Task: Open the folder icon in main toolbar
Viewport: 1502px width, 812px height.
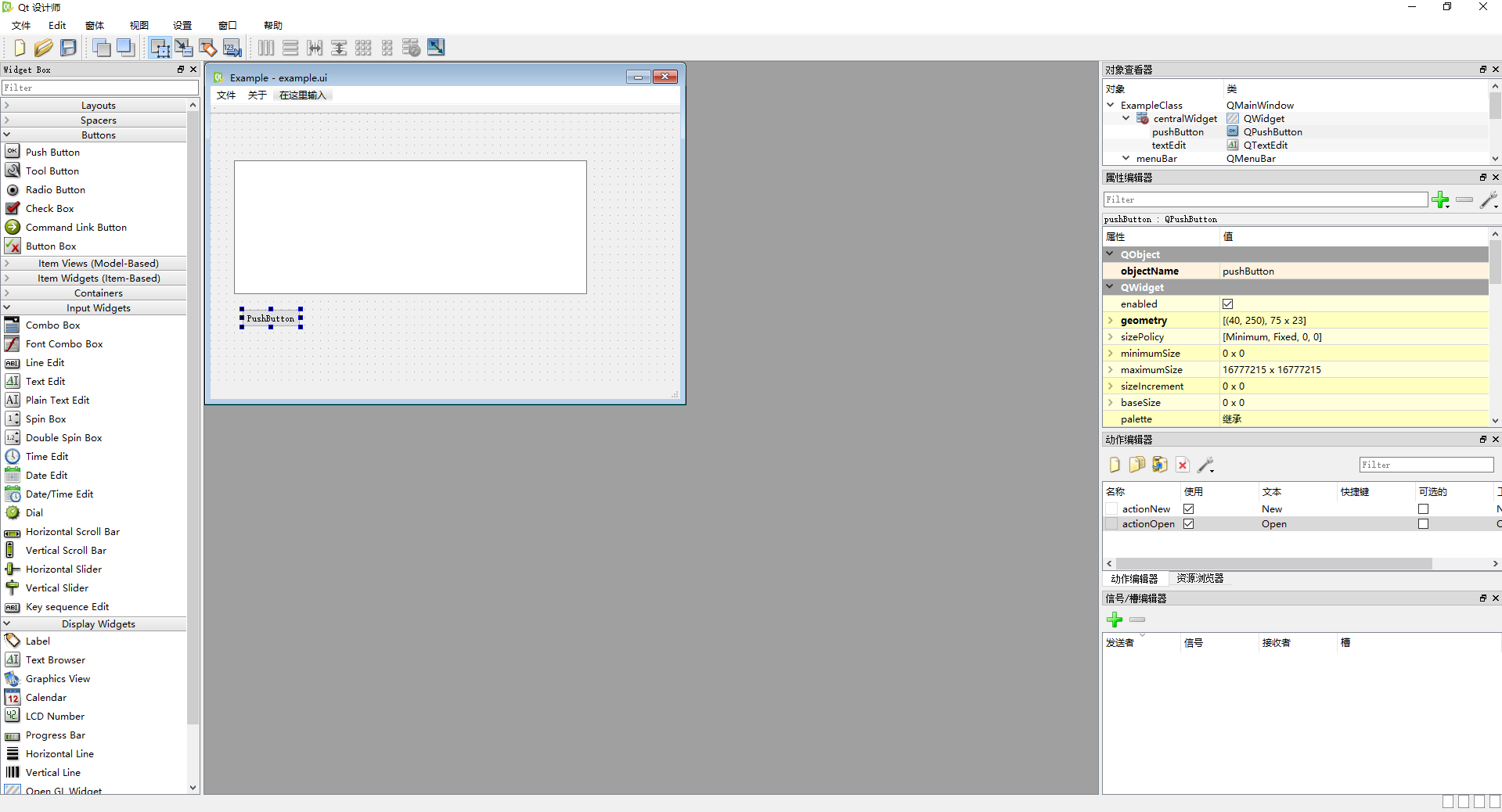Action: point(44,48)
